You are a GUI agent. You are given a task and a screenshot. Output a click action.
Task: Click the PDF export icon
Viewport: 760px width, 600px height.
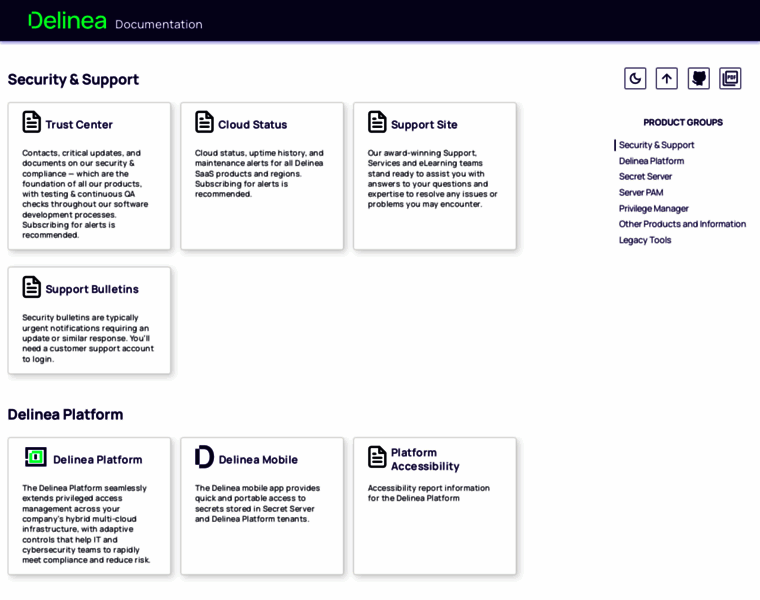[x=730, y=79]
